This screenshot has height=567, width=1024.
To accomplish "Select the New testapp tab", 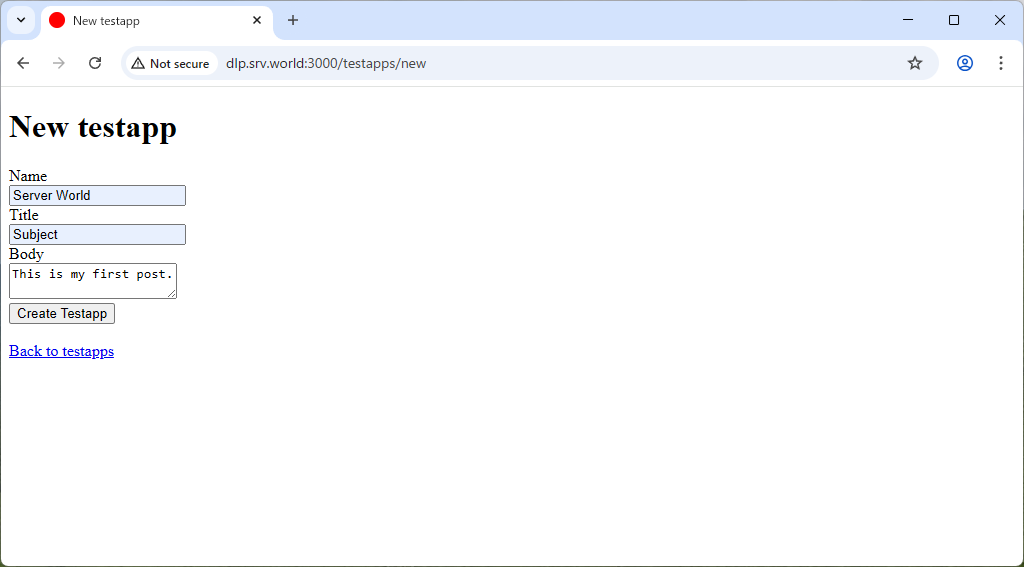I will (157, 22).
